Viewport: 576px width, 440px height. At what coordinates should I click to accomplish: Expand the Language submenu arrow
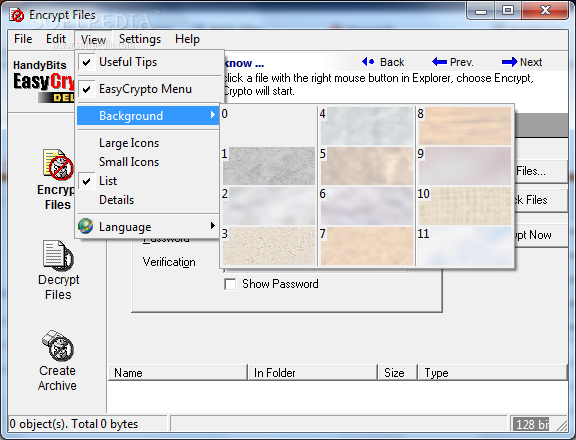[213, 226]
